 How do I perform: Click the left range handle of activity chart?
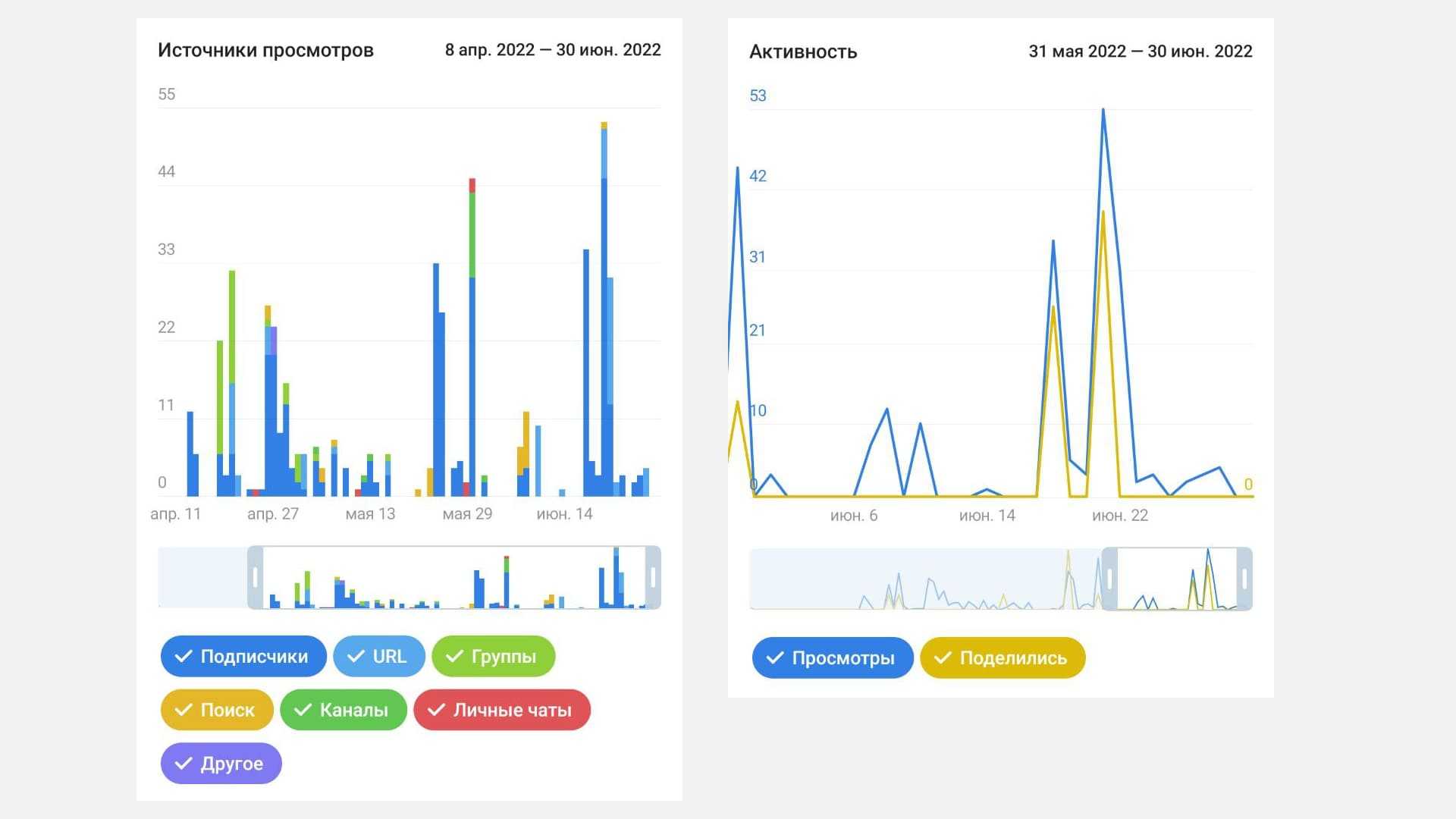click(1109, 579)
